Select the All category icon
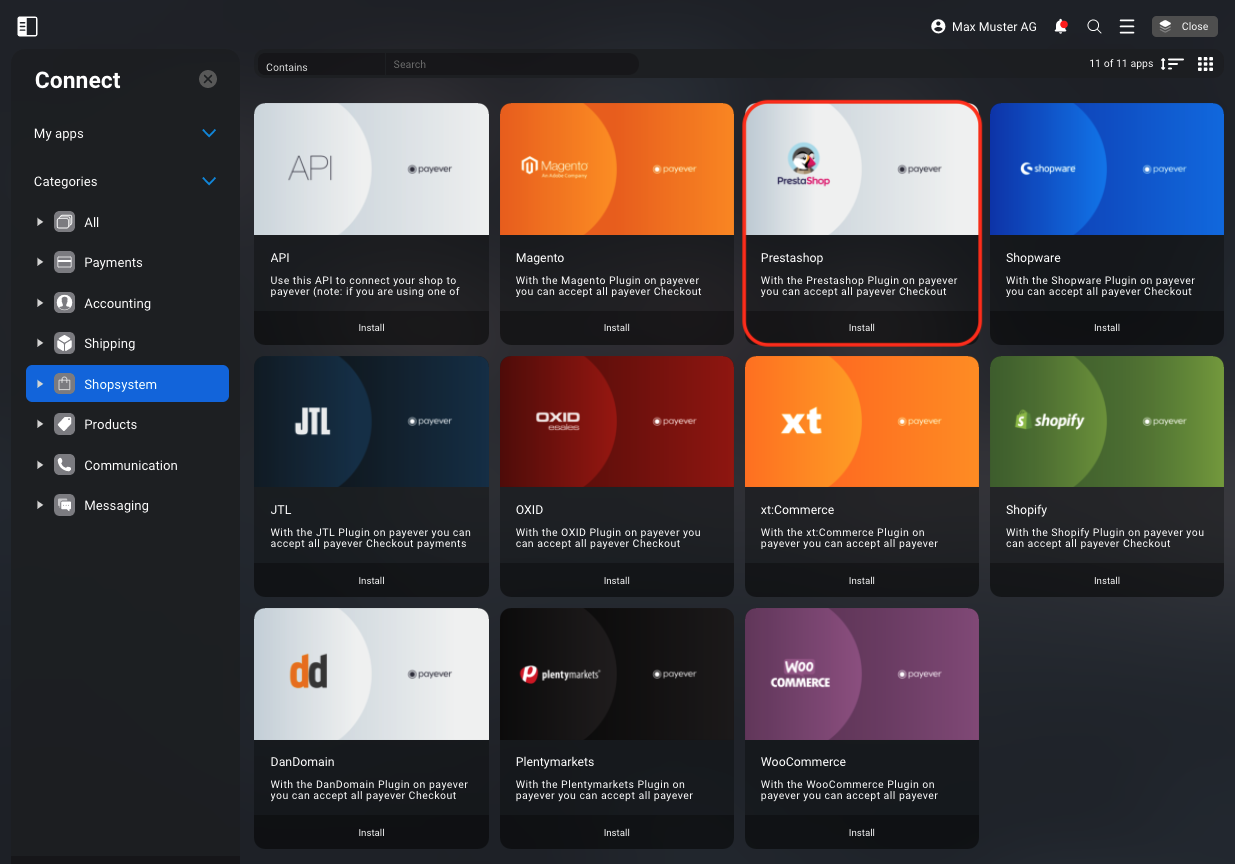 [x=65, y=222]
